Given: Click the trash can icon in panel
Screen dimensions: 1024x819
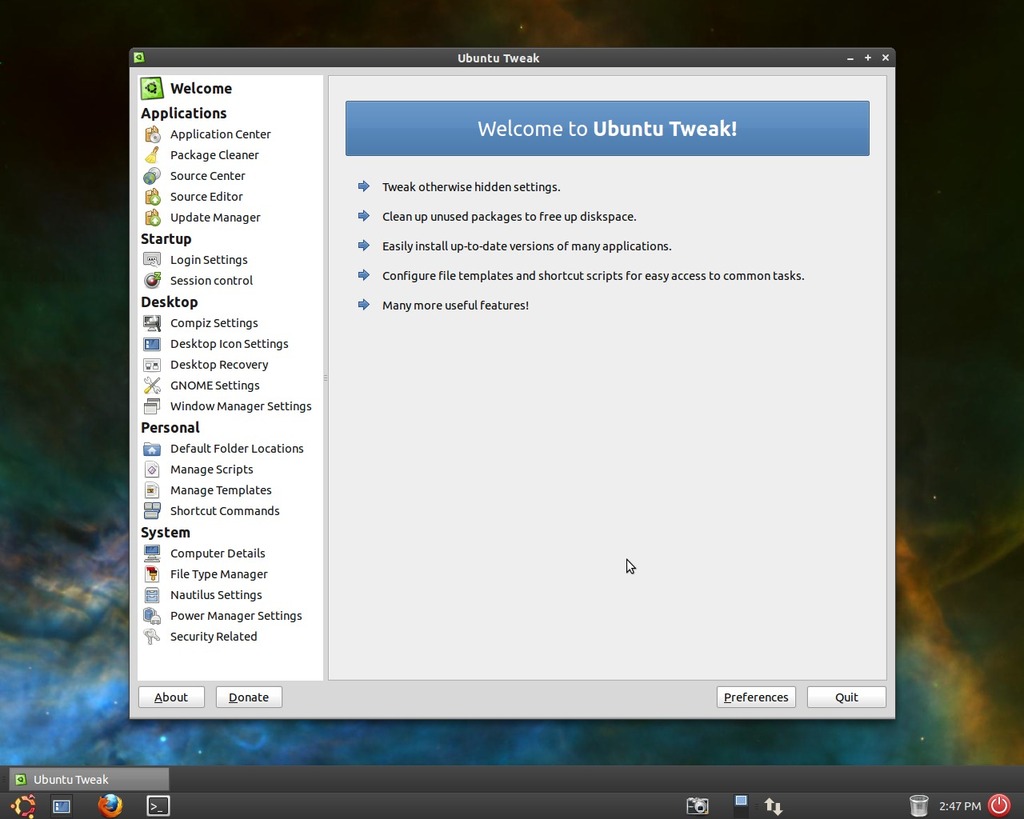Looking at the screenshot, I should [918, 806].
